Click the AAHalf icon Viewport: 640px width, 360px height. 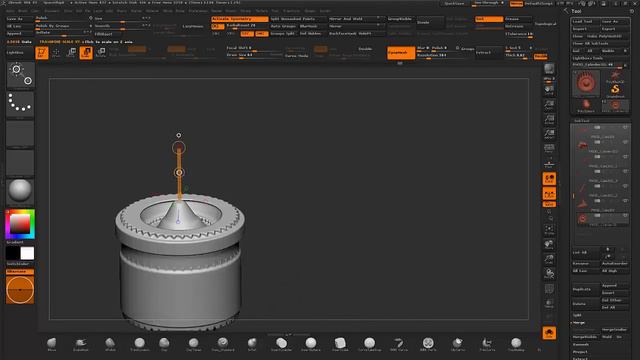click(549, 134)
